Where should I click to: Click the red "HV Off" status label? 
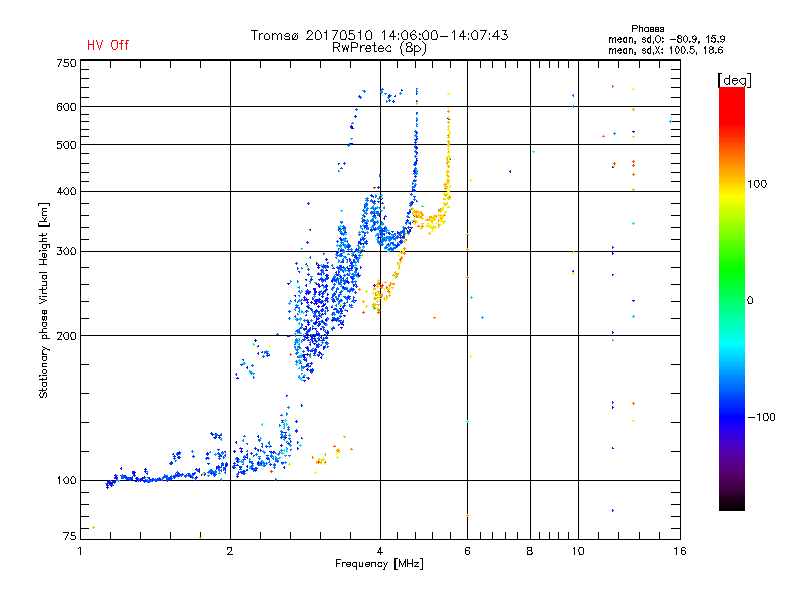pyautogui.click(x=108, y=45)
